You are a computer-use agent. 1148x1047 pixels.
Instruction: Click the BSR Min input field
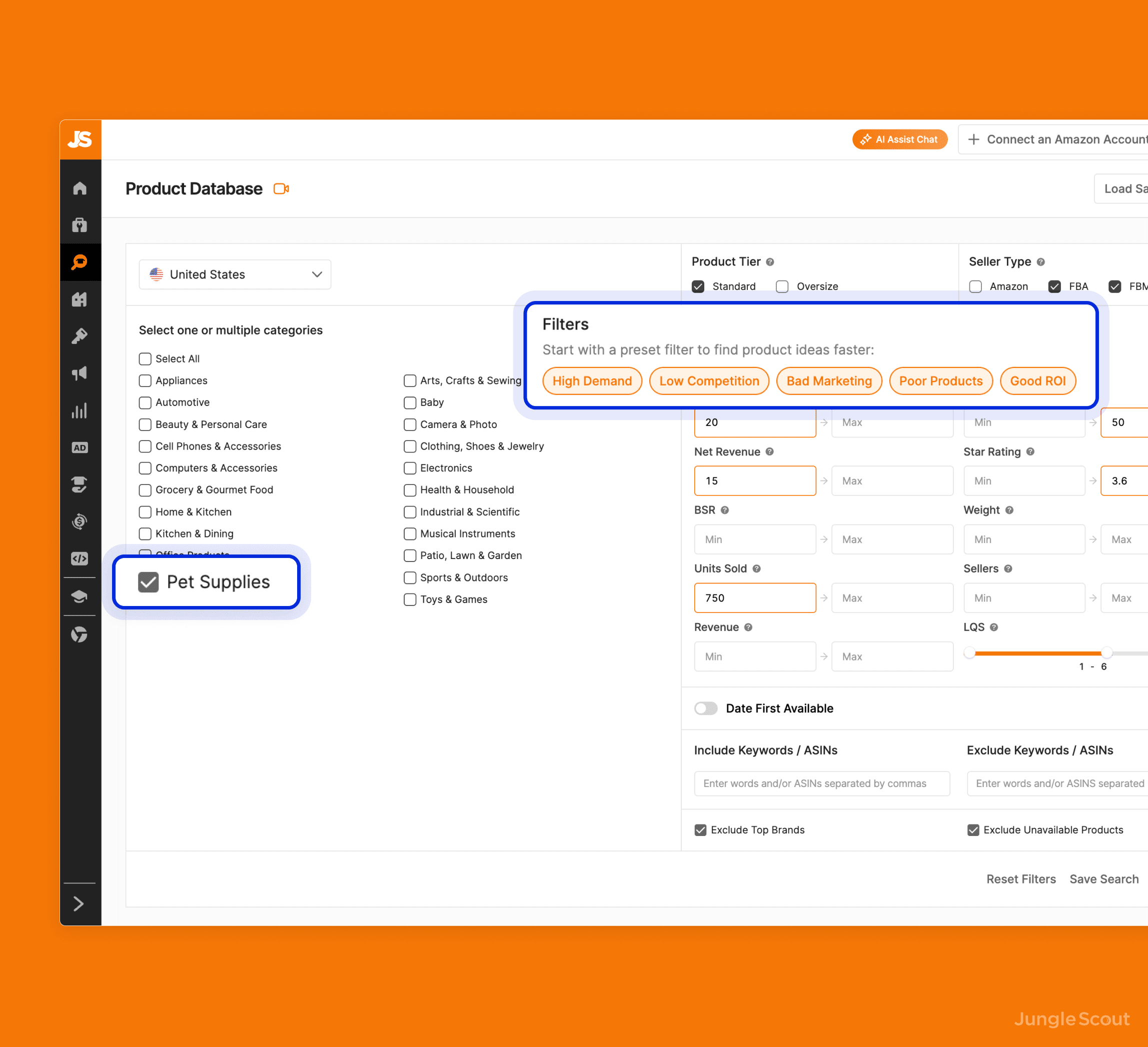click(755, 539)
